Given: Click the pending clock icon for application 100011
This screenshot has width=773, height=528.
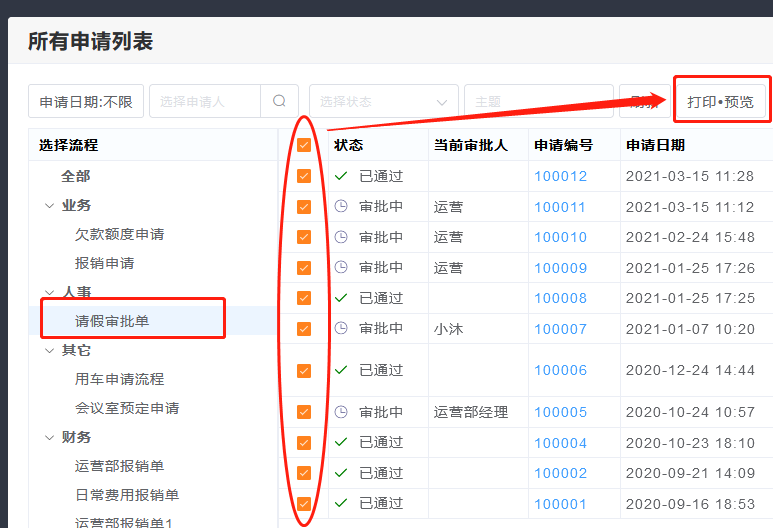Looking at the screenshot, I should click(x=341, y=207).
